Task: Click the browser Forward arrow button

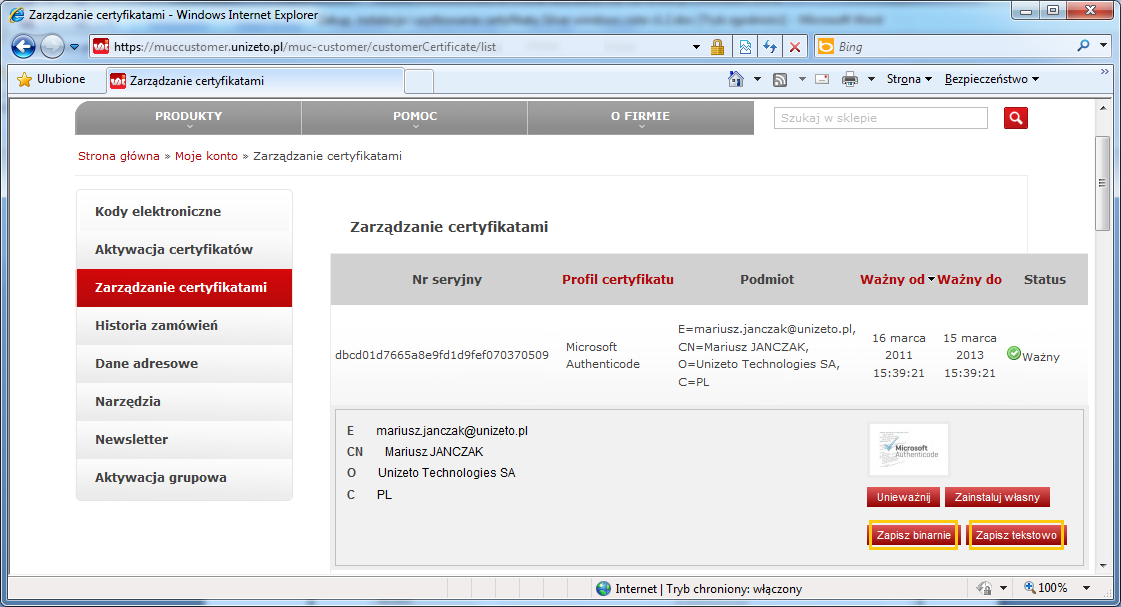Action: coord(52,47)
